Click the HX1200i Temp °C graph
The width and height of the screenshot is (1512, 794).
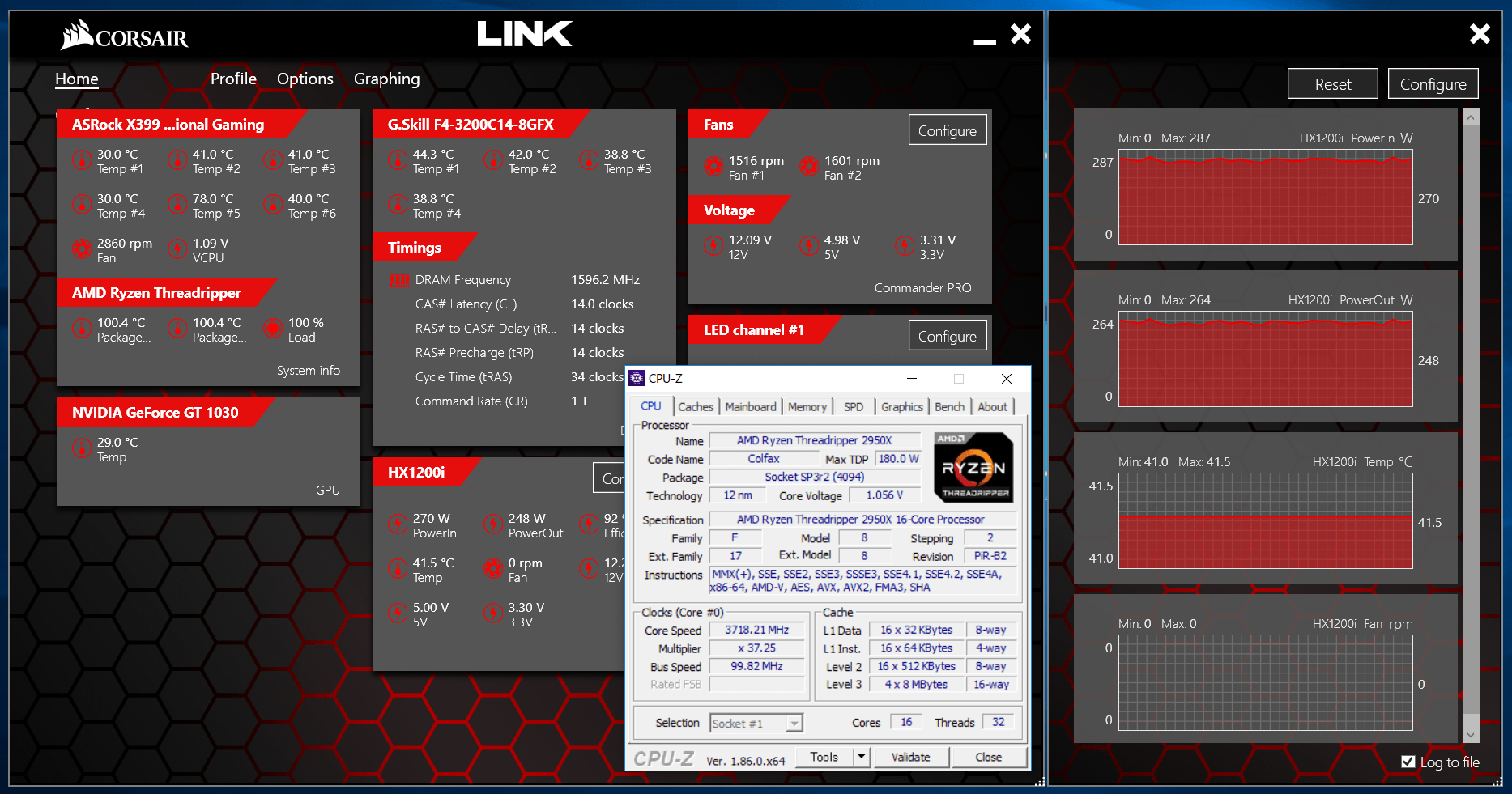[1266, 520]
